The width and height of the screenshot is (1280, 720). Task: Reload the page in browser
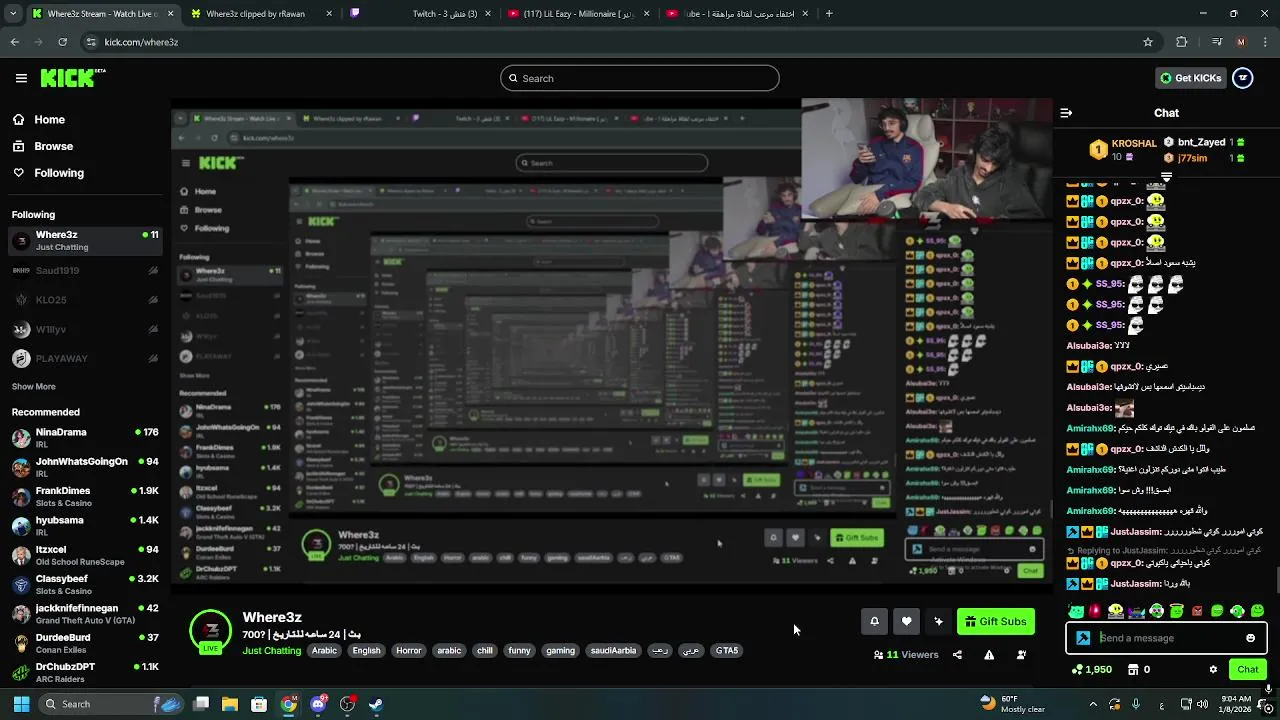62,42
